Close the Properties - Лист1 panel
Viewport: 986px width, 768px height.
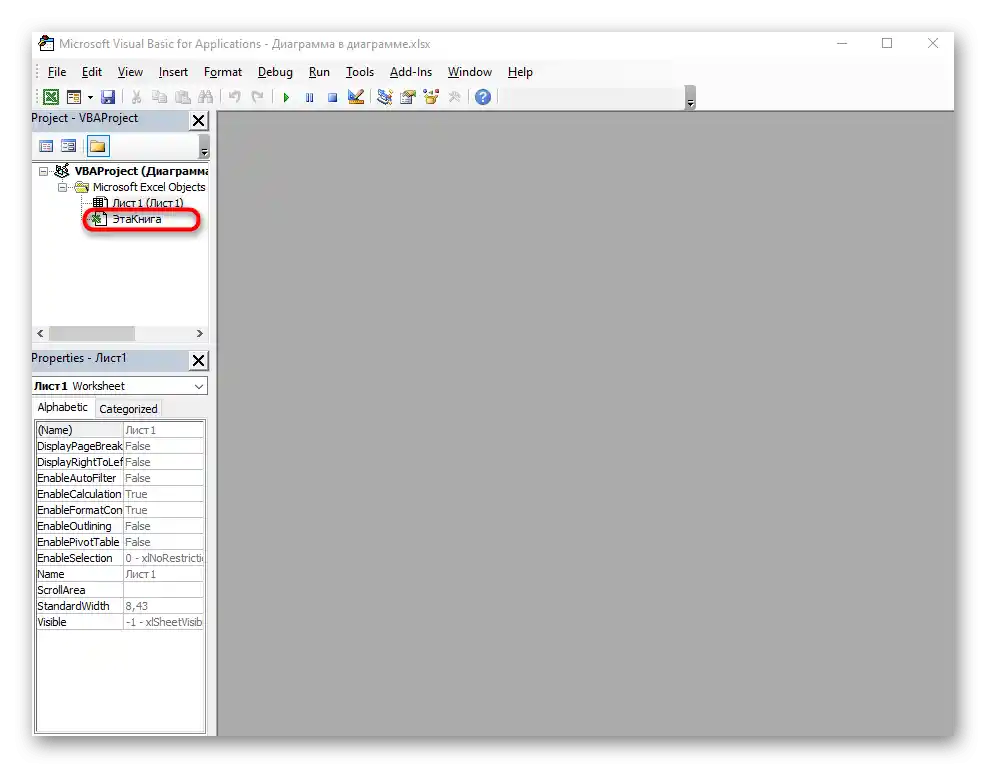click(x=199, y=360)
